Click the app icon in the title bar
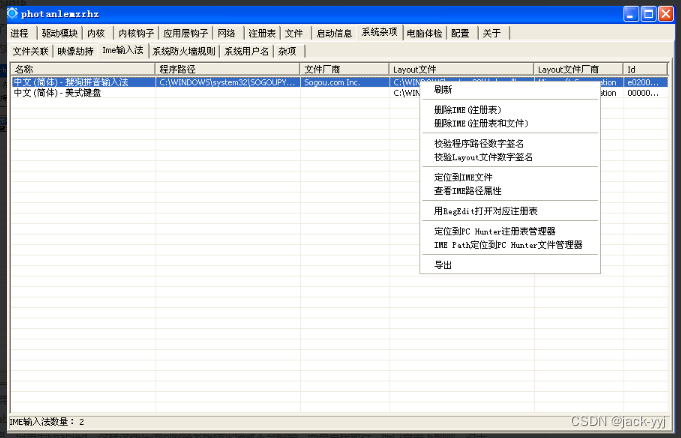Screen dimensions: 681x438 click(x=13, y=13)
